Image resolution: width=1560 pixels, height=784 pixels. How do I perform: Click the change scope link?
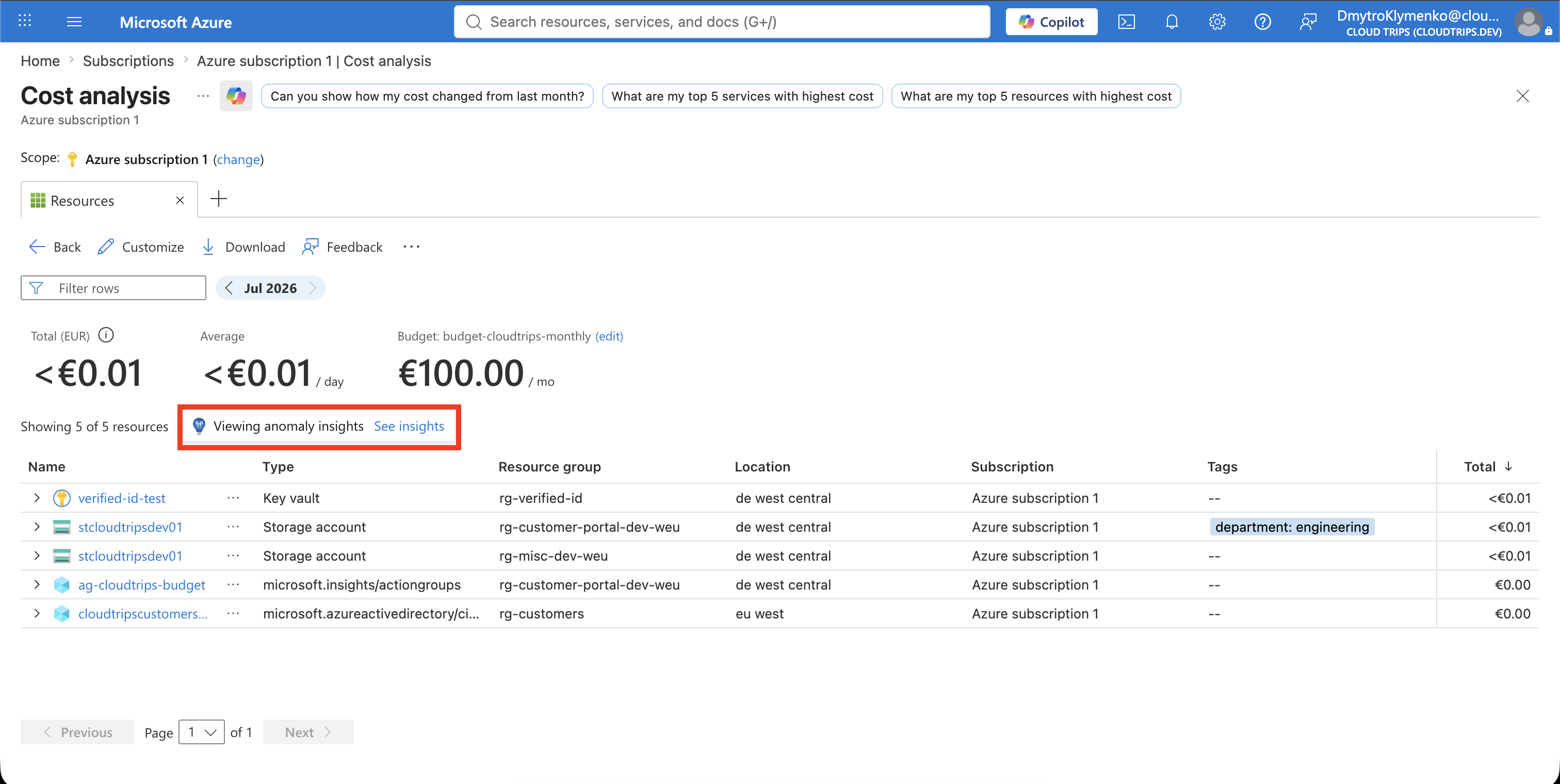[x=238, y=159]
